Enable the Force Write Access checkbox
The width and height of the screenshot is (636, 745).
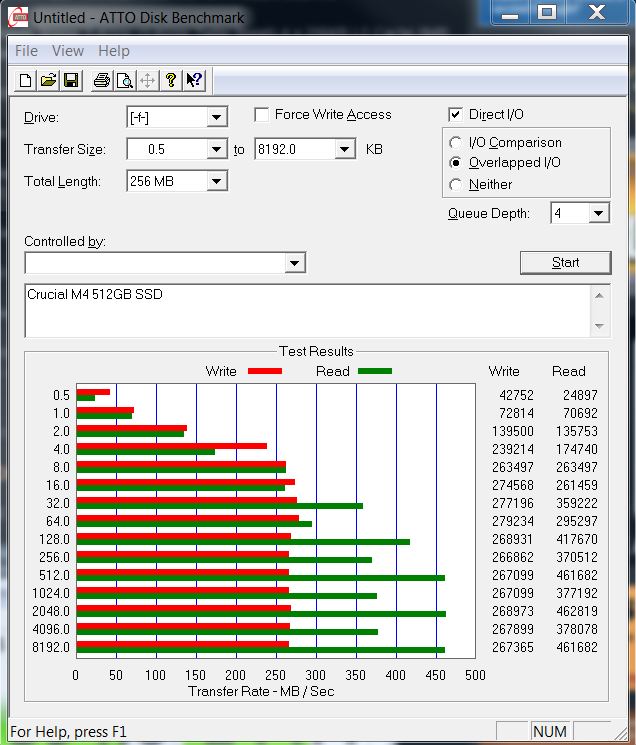[x=262, y=115]
